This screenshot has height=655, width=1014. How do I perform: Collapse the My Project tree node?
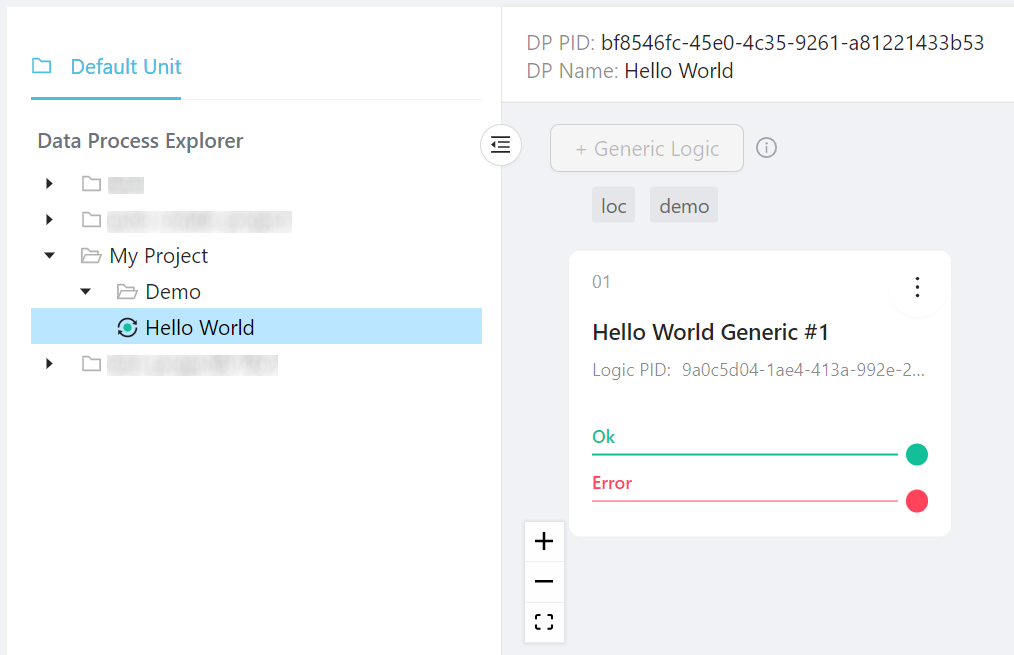click(50, 256)
